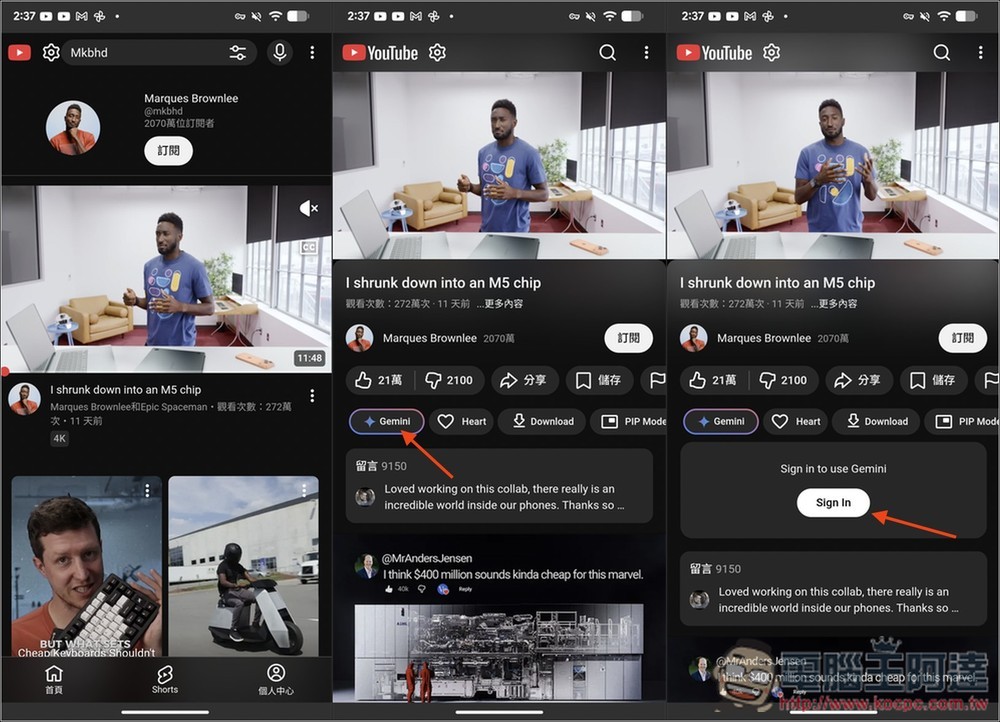Tap the Download icon under the video
1000x722 pixels.
click(x=541, y=421)
